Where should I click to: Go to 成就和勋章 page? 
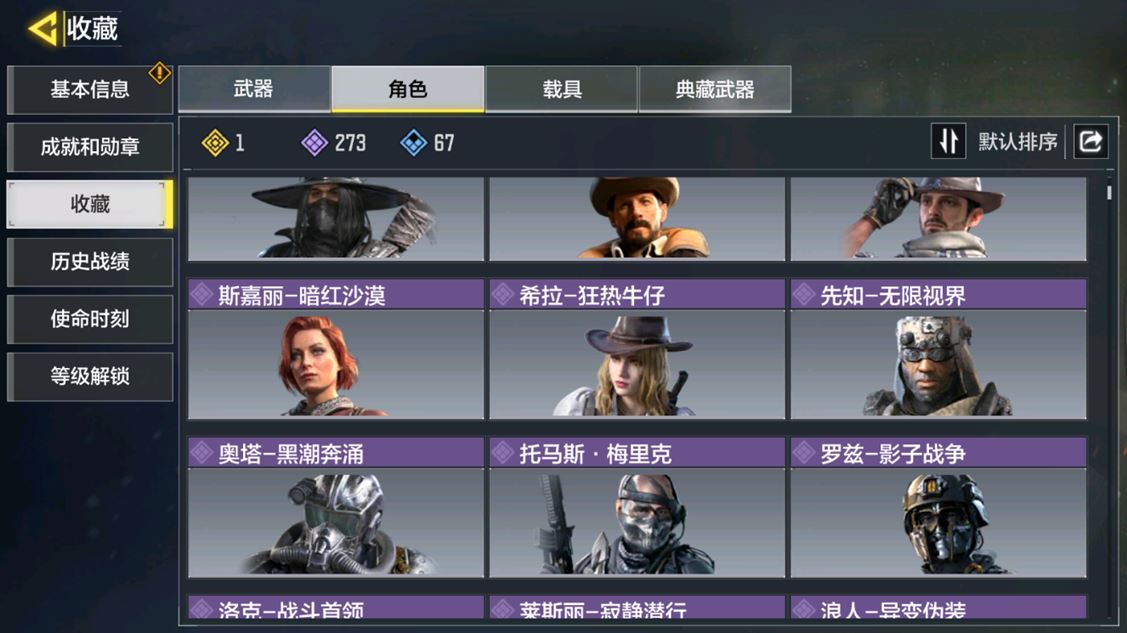tap(90, 147)
